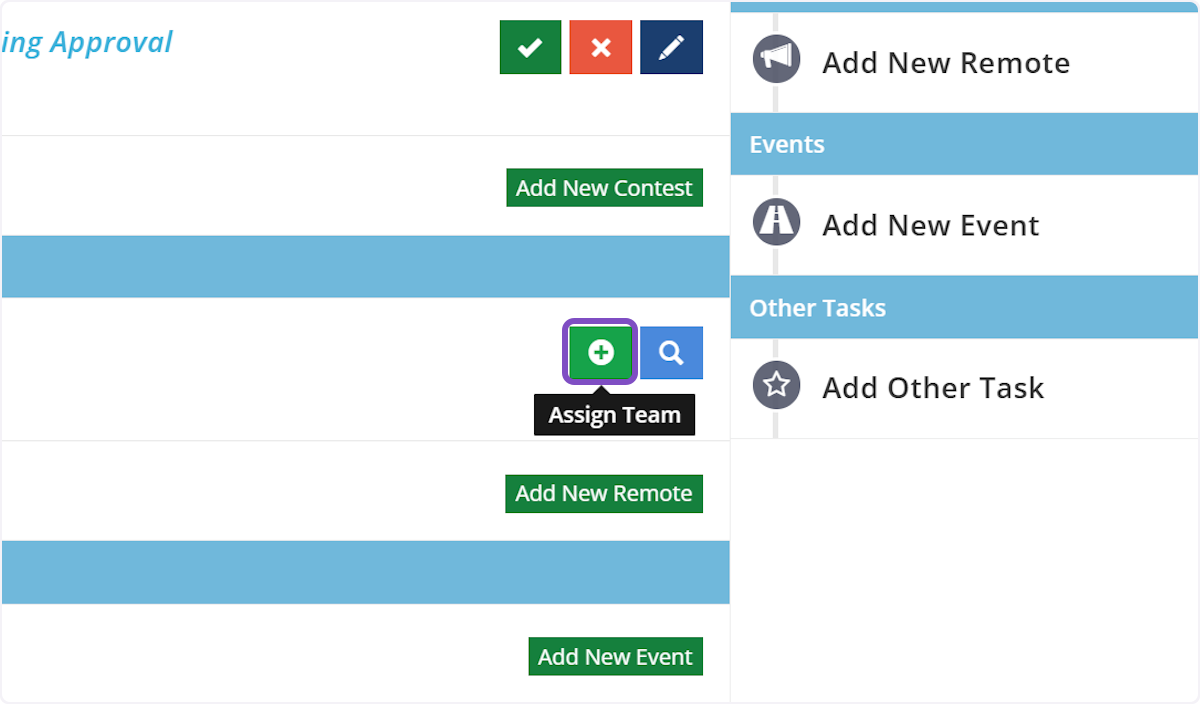Image resolution: width=1200 pixels, height=704 pixels.
Task: Click the green plus Assign Team button
Action: point(600,352)
